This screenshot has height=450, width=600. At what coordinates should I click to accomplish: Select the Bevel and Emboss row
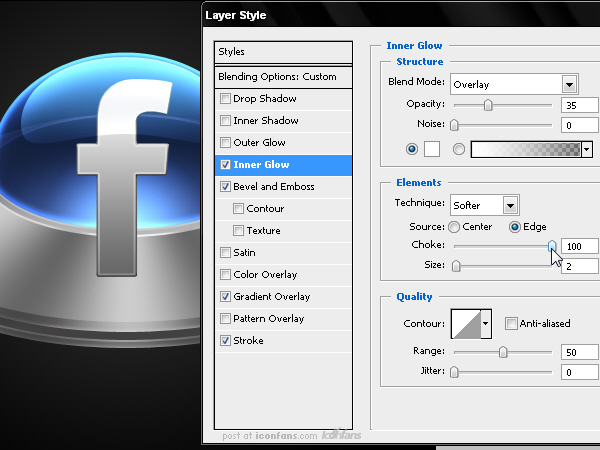click(x=283, y=187)
